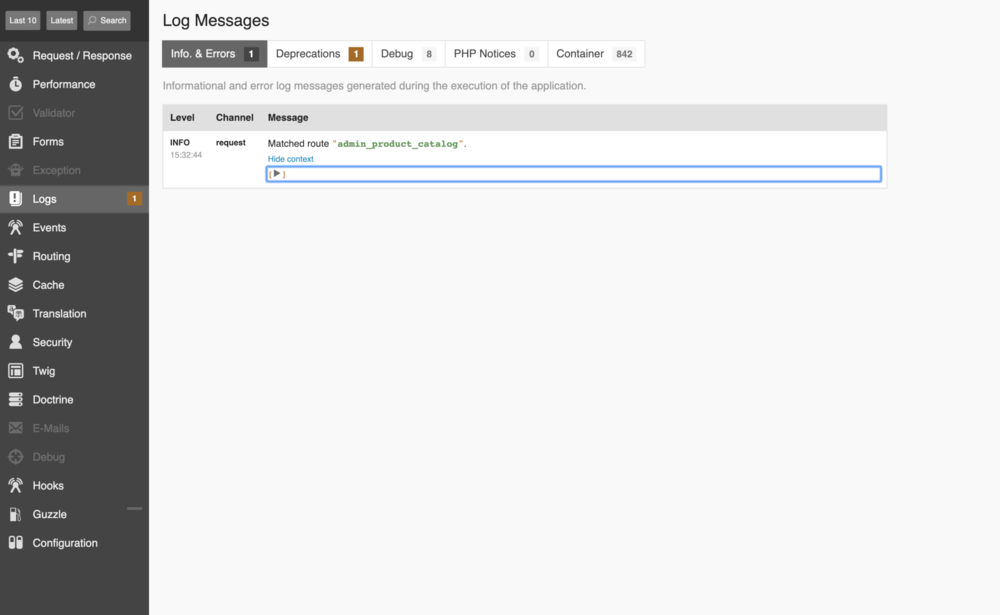Viewport: 1000px width, 615px height.
Task: Click the Latest button
Action: (59, 19)
